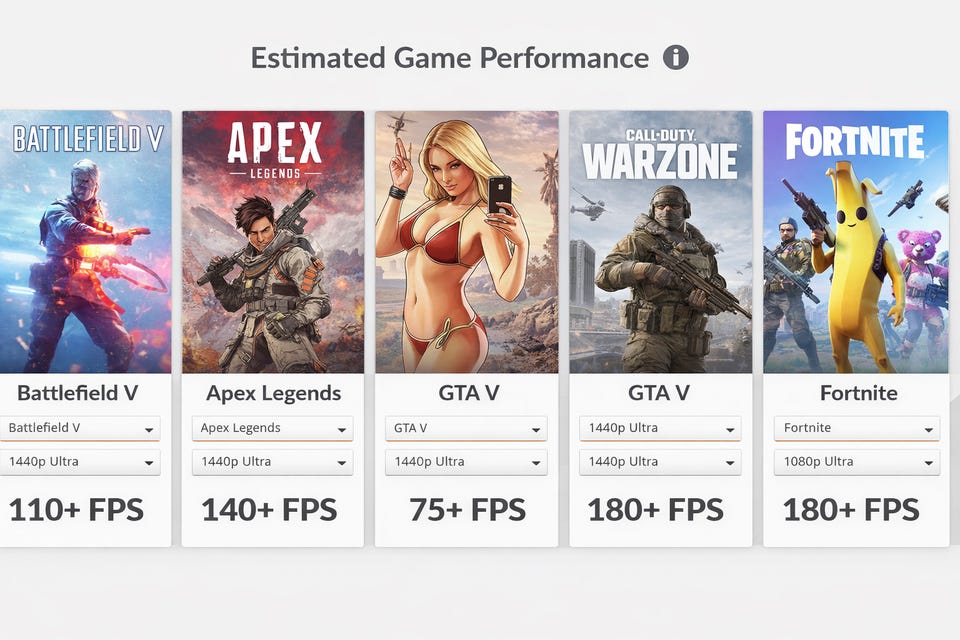This screenshot has height=640, width=960.
Task: Expand the quality dropdown in the 75+ FPS card
Action: [466, 462]
